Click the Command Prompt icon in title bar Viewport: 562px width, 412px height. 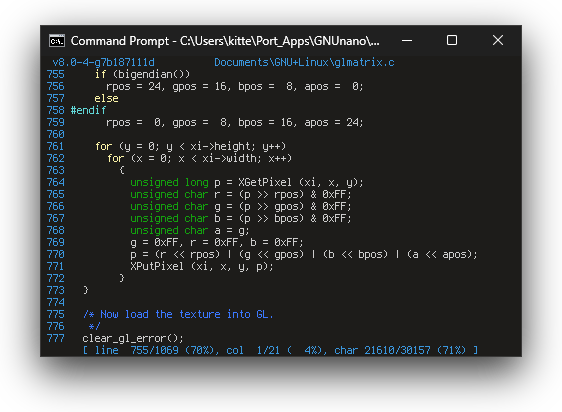(57, 41)
